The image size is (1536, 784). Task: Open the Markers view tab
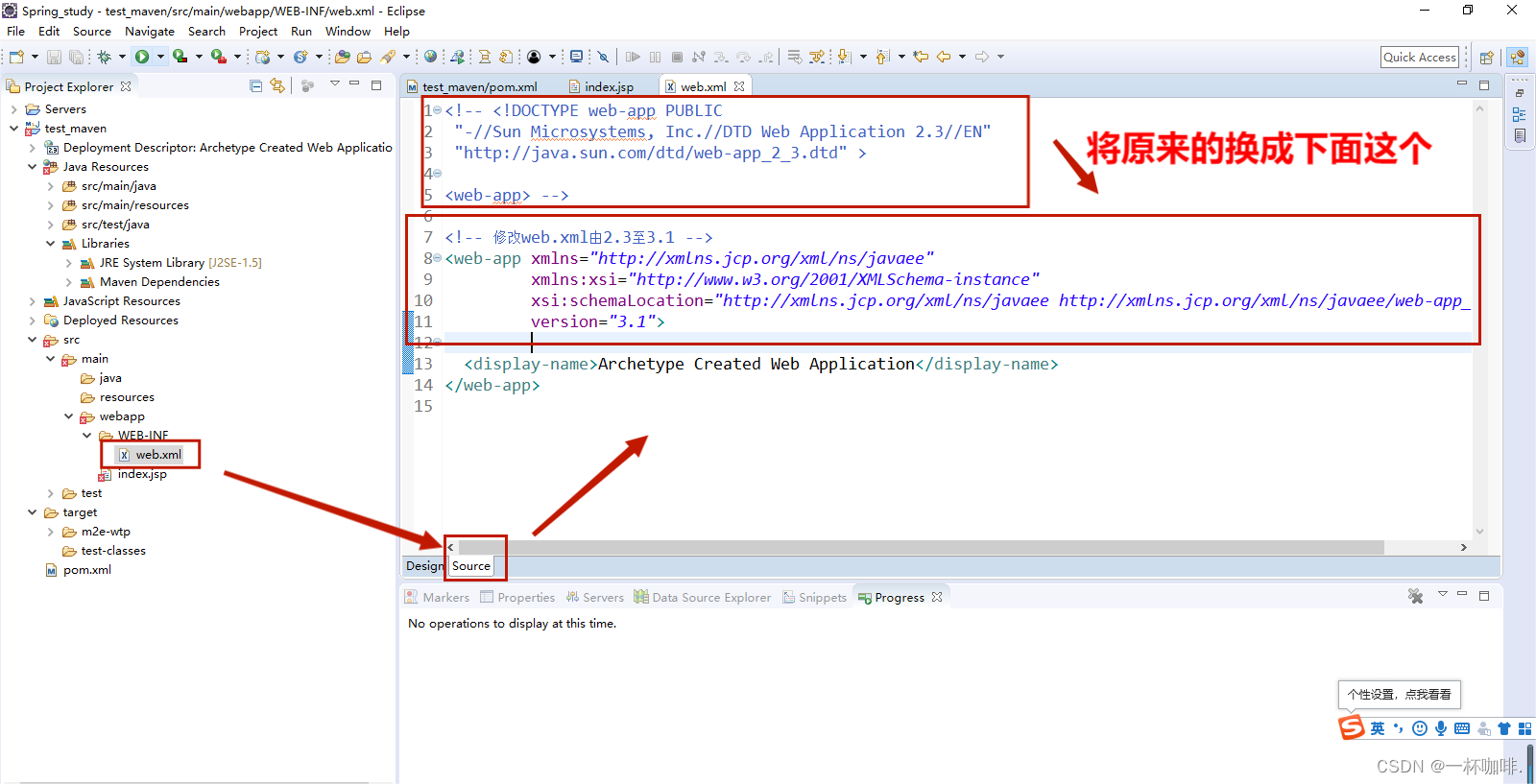438,597
